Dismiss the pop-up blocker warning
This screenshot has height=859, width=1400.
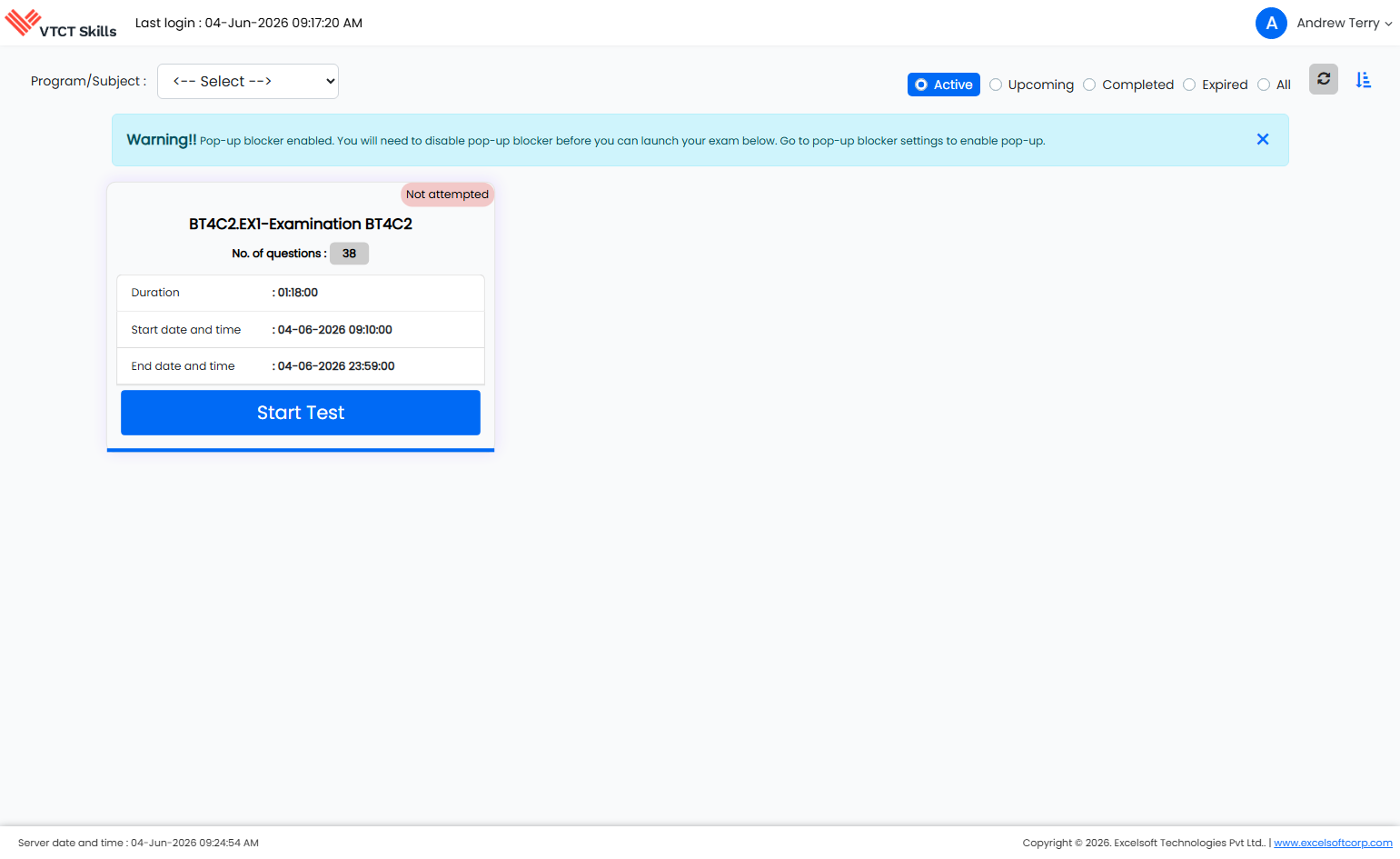[1263, 139]
